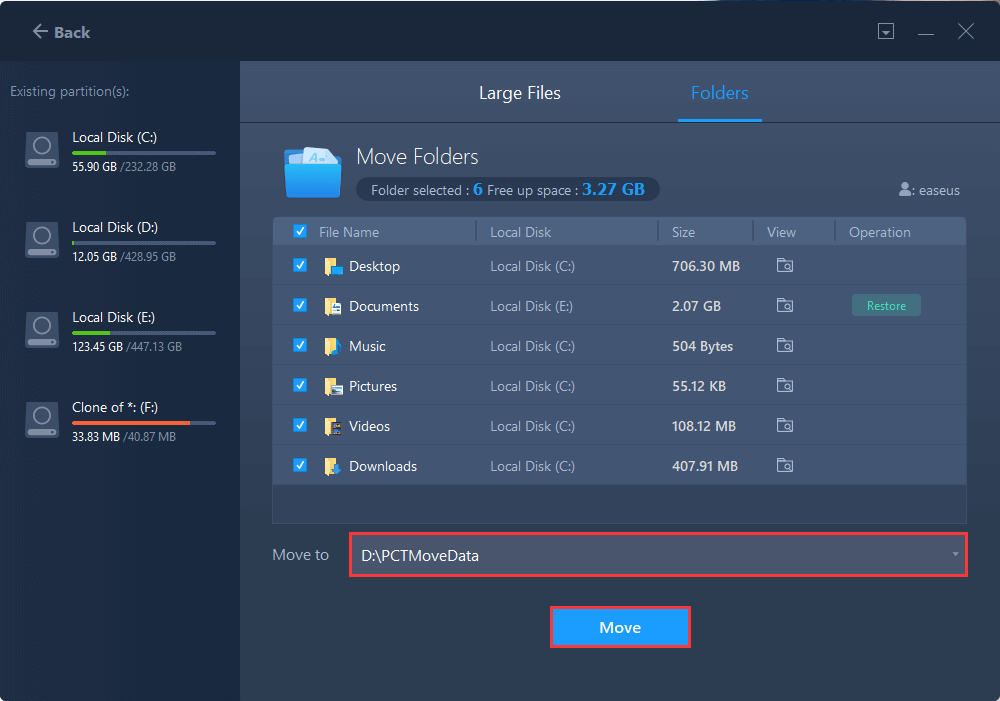
Task: Click the Local Disk (E:) usage bar
Action: point(143,332)
